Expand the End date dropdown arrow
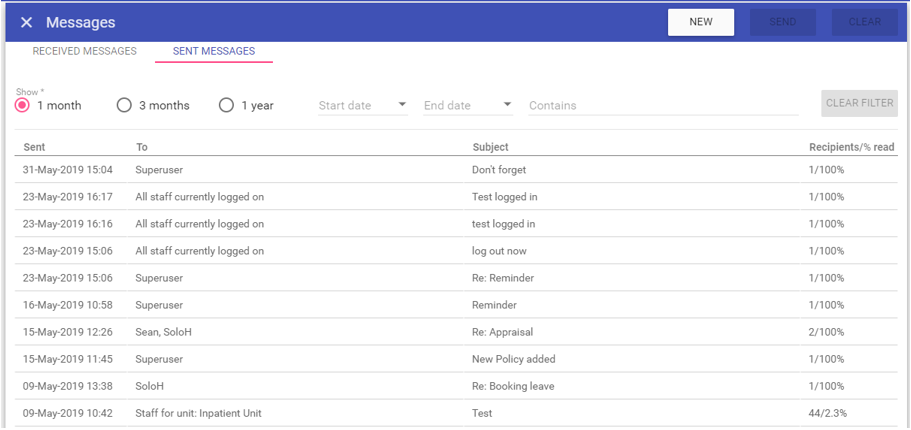Viewport: 911px width, 430px height. [507, 105]
